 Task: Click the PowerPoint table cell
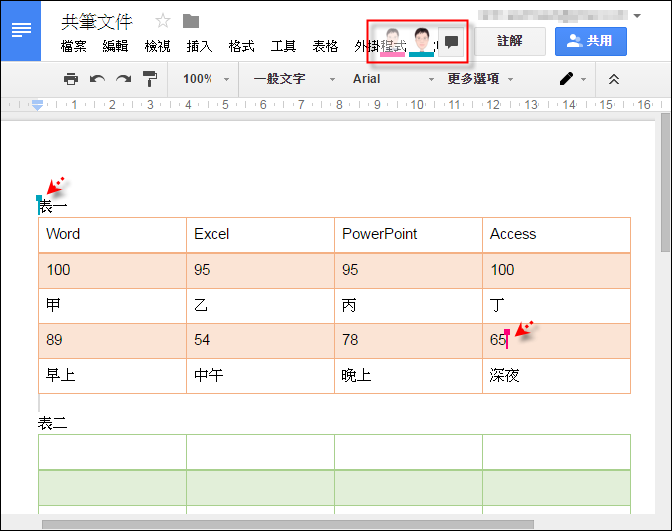(408, 235)
